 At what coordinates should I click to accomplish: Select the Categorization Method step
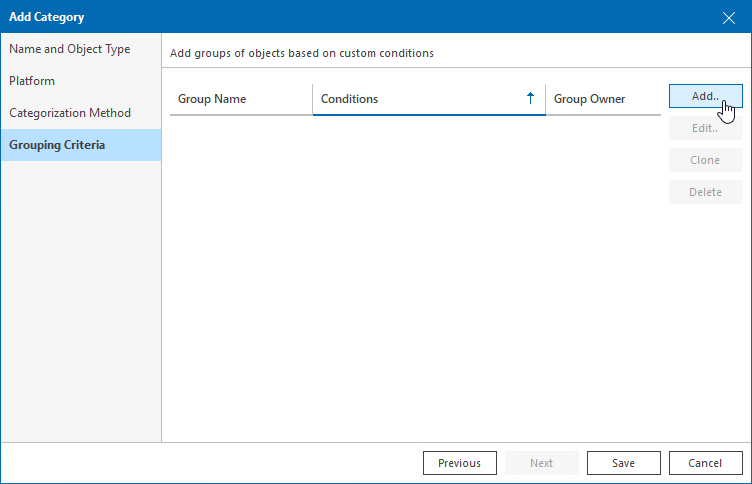click(x=81, y=113)
